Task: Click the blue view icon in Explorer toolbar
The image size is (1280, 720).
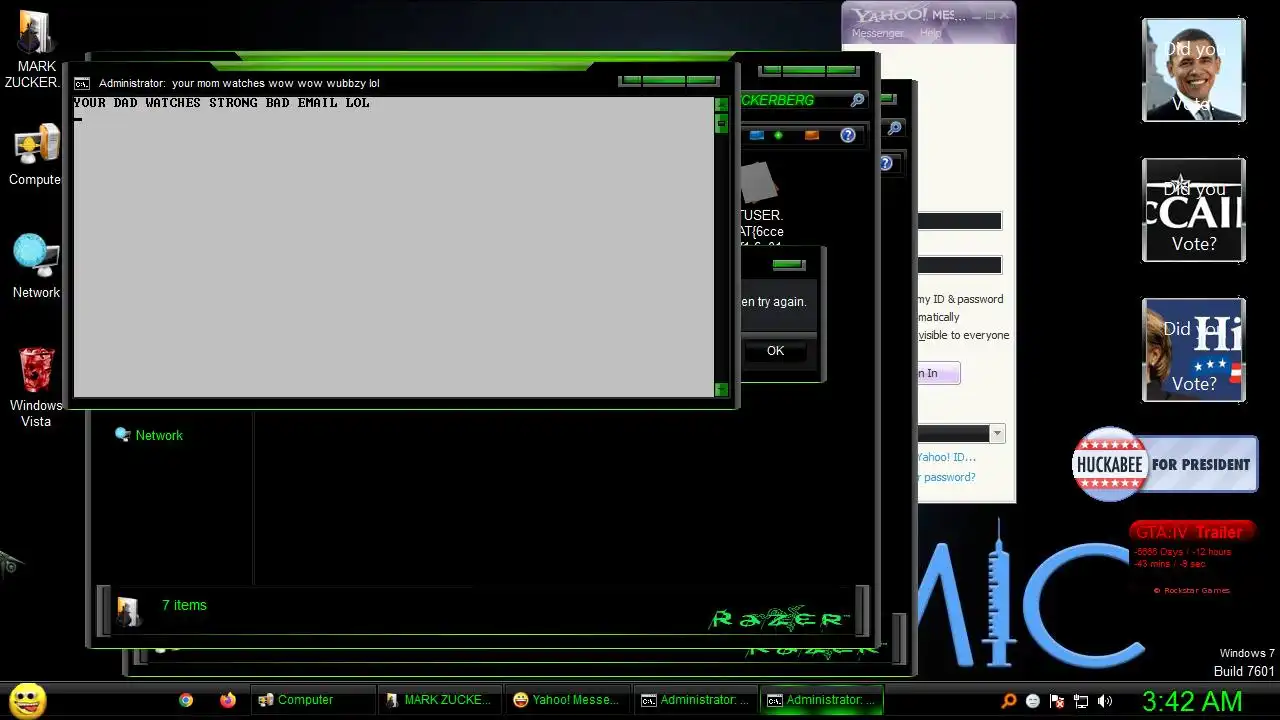Action: click(x=756, y=135)
